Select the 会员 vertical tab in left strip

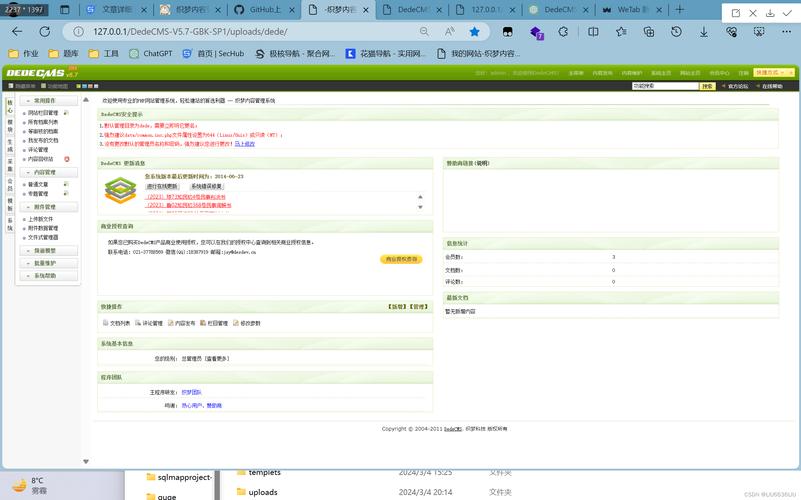(10, 185)
